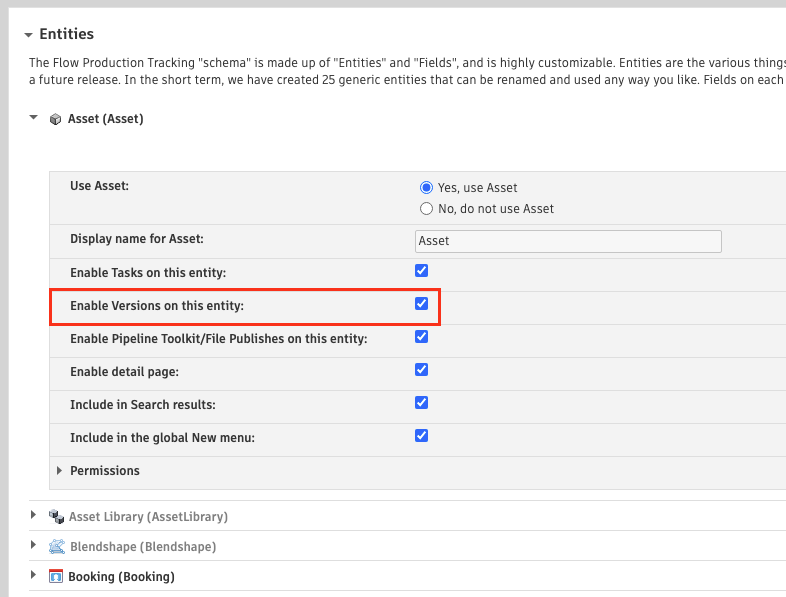Expand the Blendshape entity arrow

click(x=34, y=546)
